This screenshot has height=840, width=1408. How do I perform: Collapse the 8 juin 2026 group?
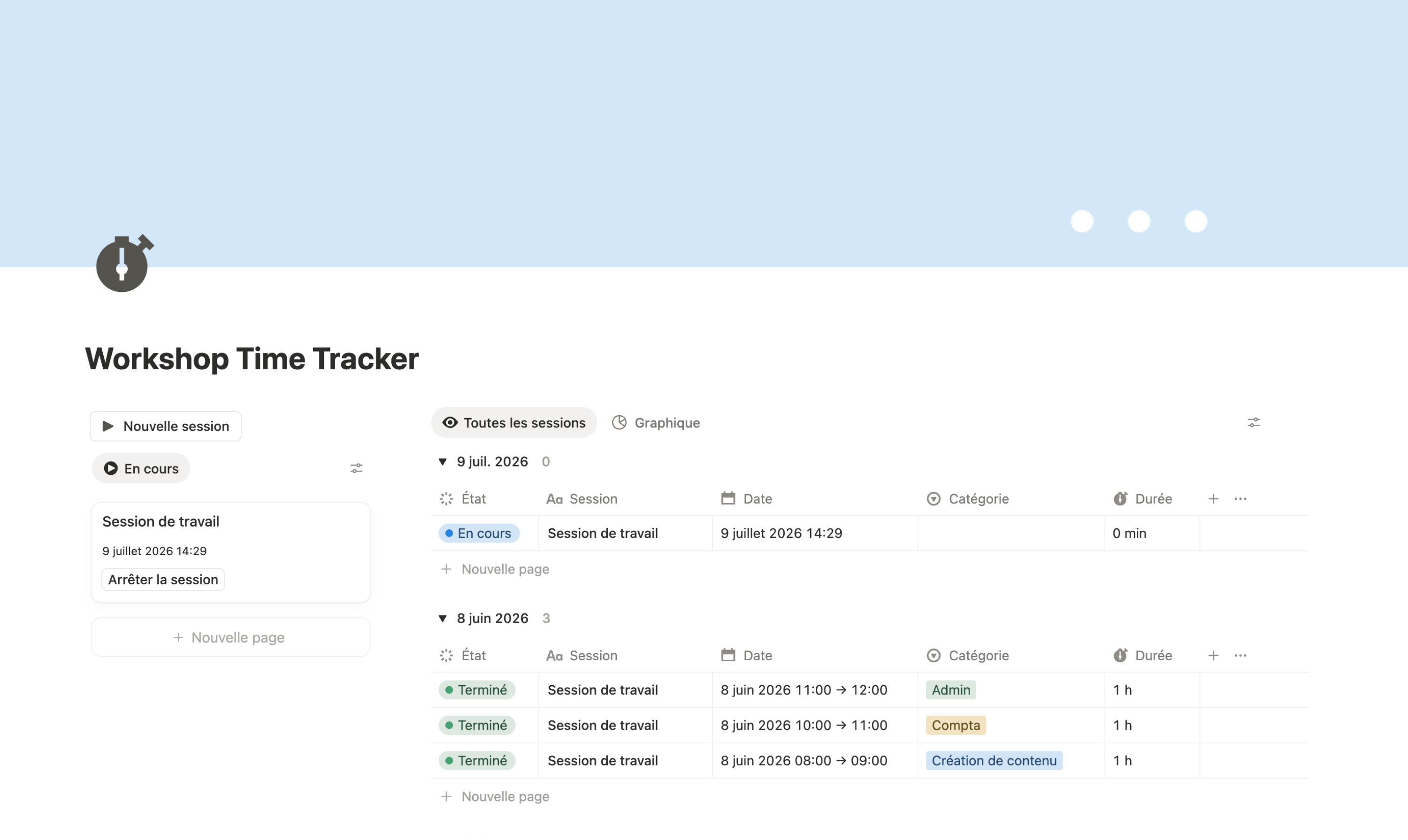[443, 619]
